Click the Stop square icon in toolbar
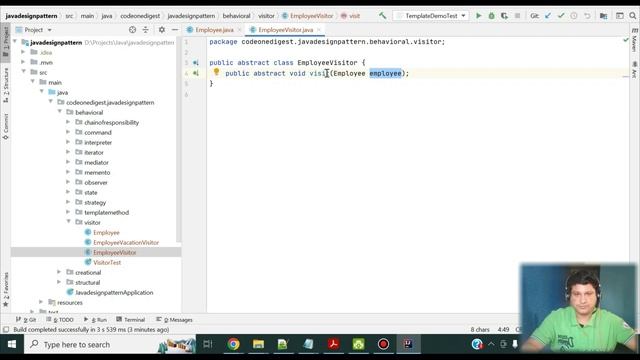 coord(518,16)
